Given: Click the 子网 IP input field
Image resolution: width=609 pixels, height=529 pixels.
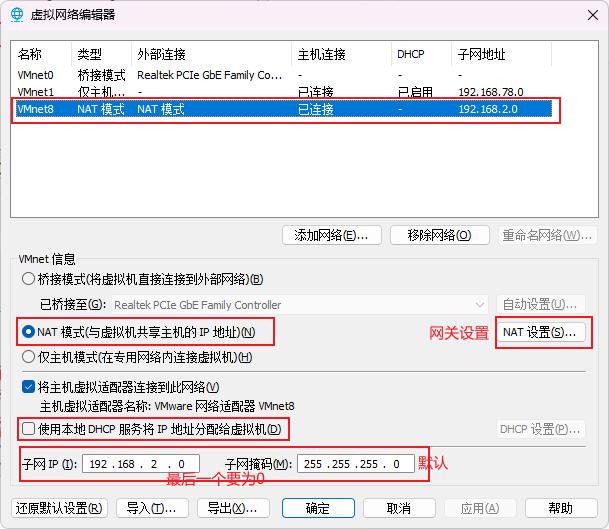Looking at the screenshot, I should 140,464.
